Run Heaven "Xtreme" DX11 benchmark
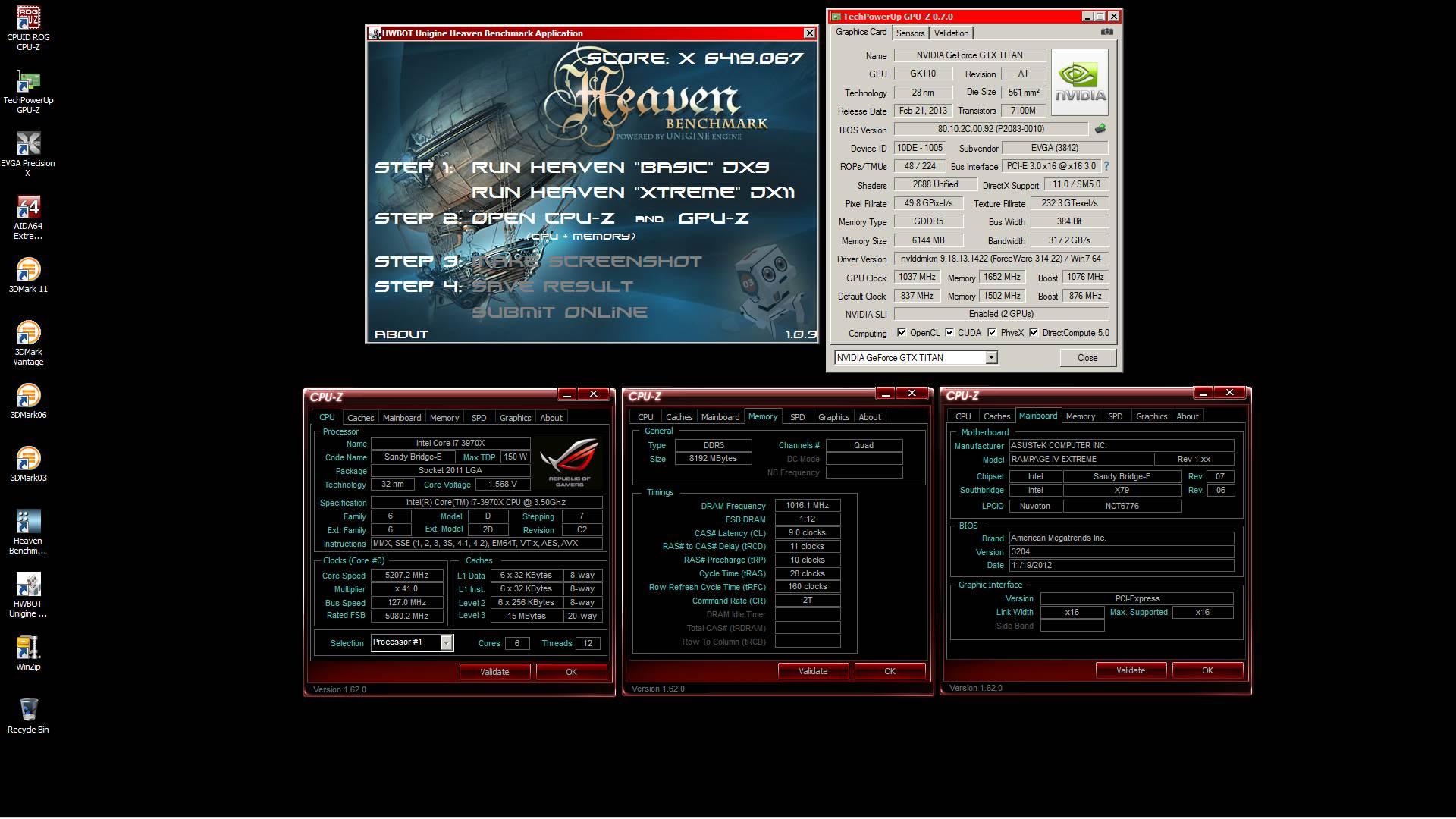 (x=632, y=193)
